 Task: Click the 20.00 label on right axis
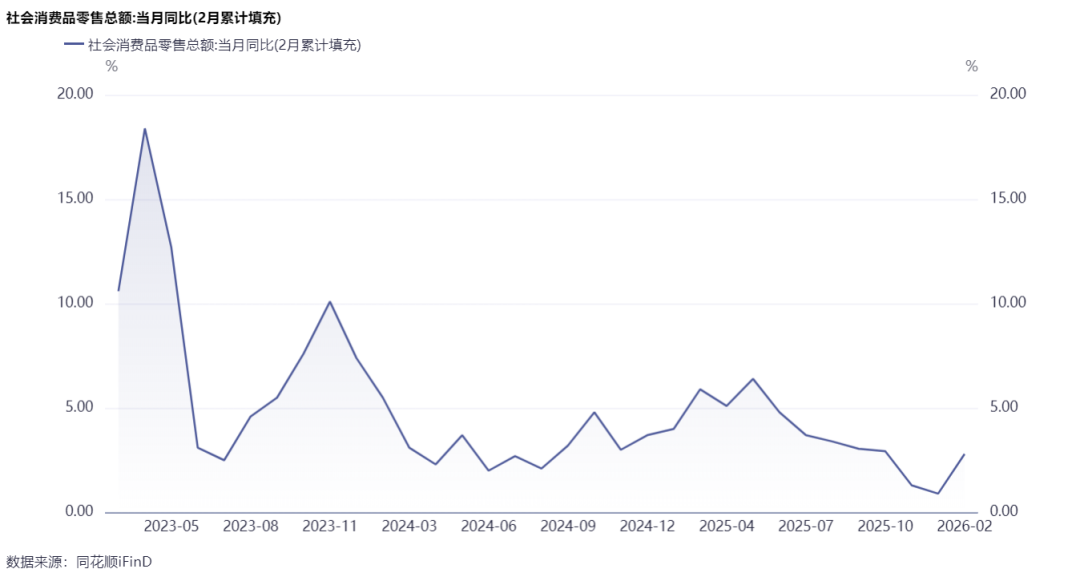coord(1008,94)
